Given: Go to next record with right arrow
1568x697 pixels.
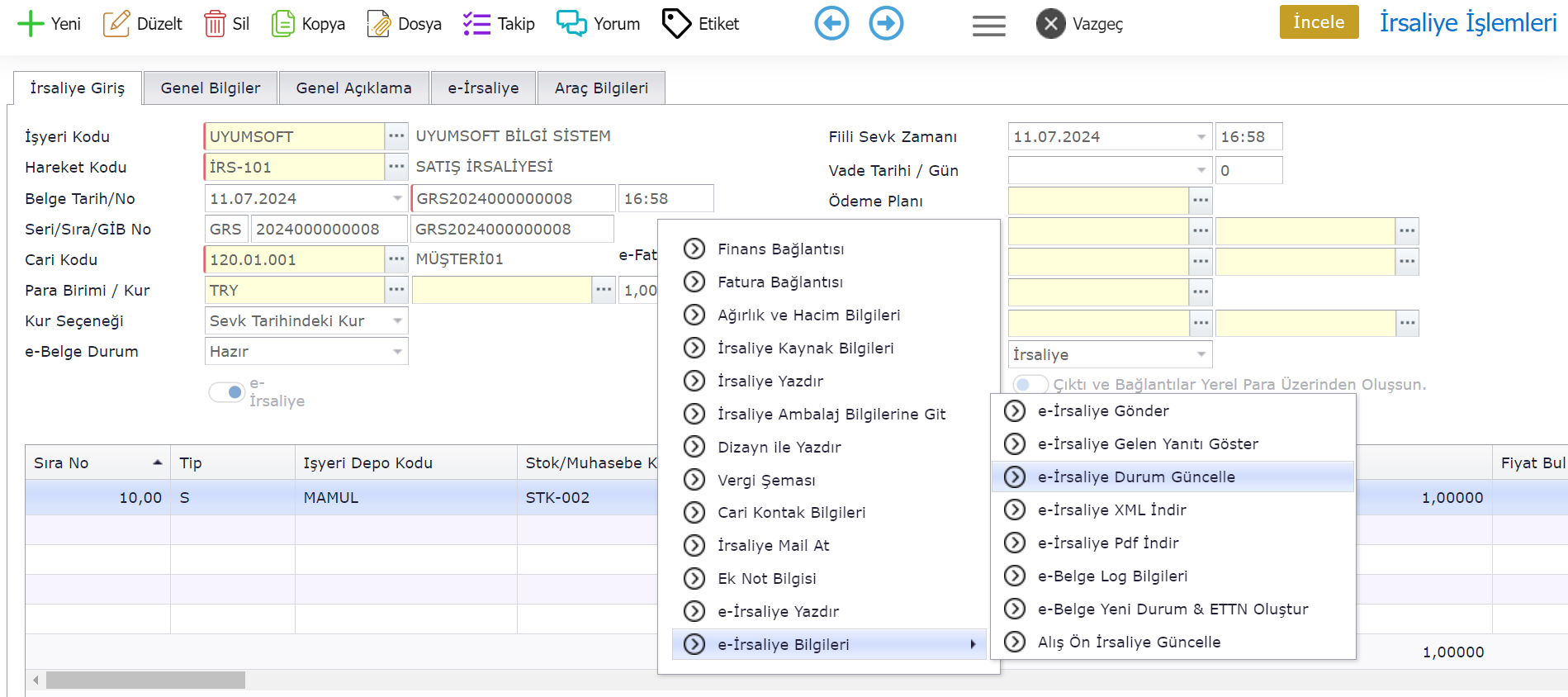Looking at the screenshot, I should (886, 23).
